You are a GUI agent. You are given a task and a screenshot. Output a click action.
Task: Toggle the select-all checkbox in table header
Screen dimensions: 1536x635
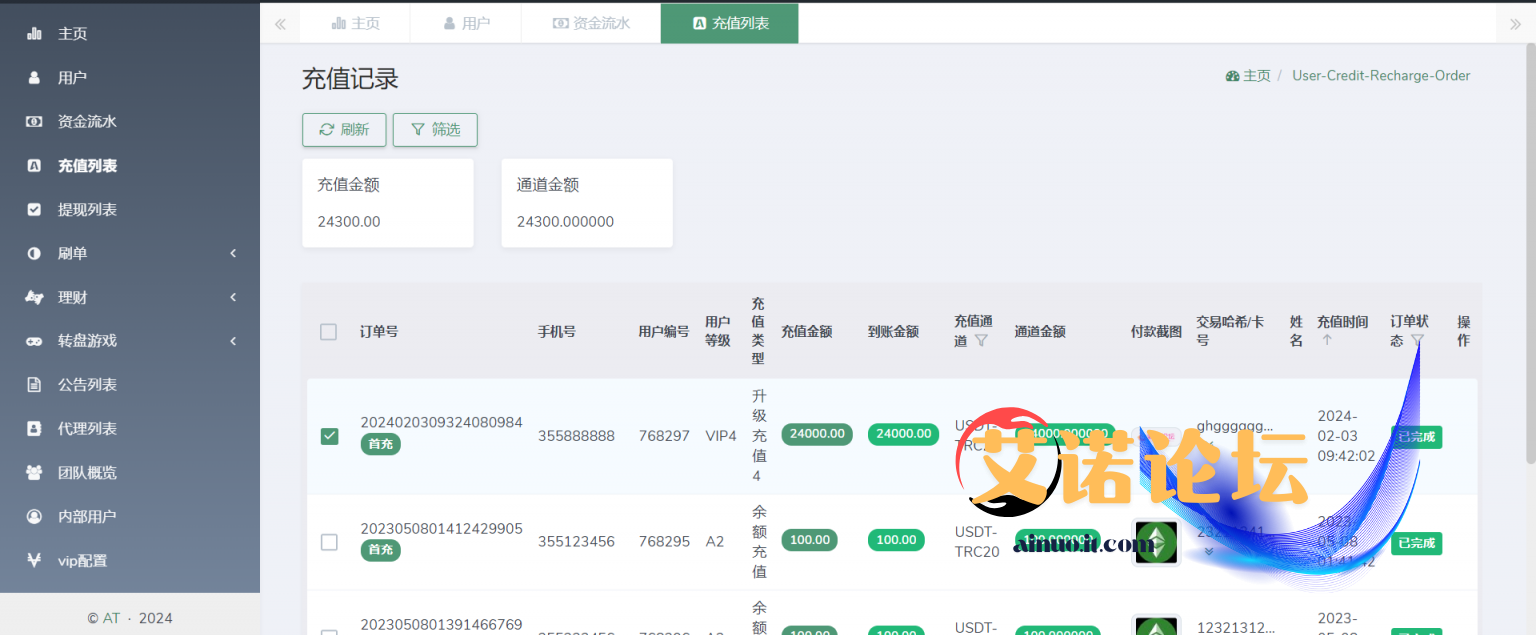tap(329, 332)
